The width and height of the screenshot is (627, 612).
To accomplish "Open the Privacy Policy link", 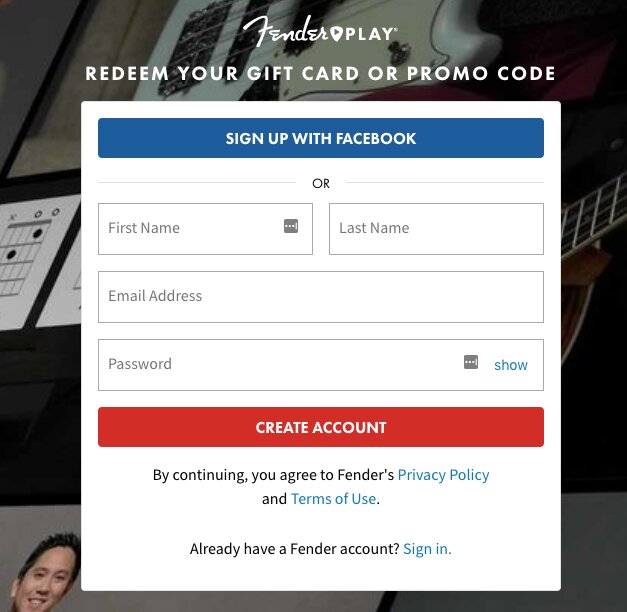I will [x=443, y=475].
